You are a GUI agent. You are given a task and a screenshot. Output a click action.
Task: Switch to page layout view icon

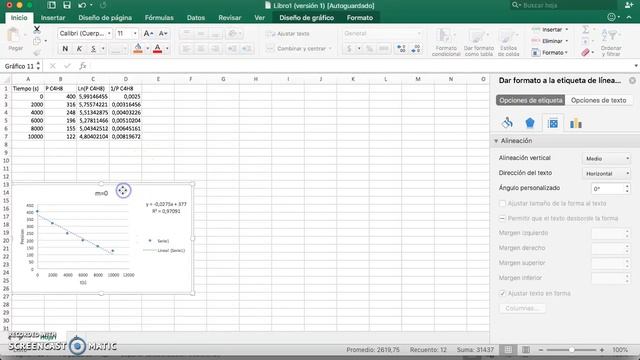tap(526, 350)
